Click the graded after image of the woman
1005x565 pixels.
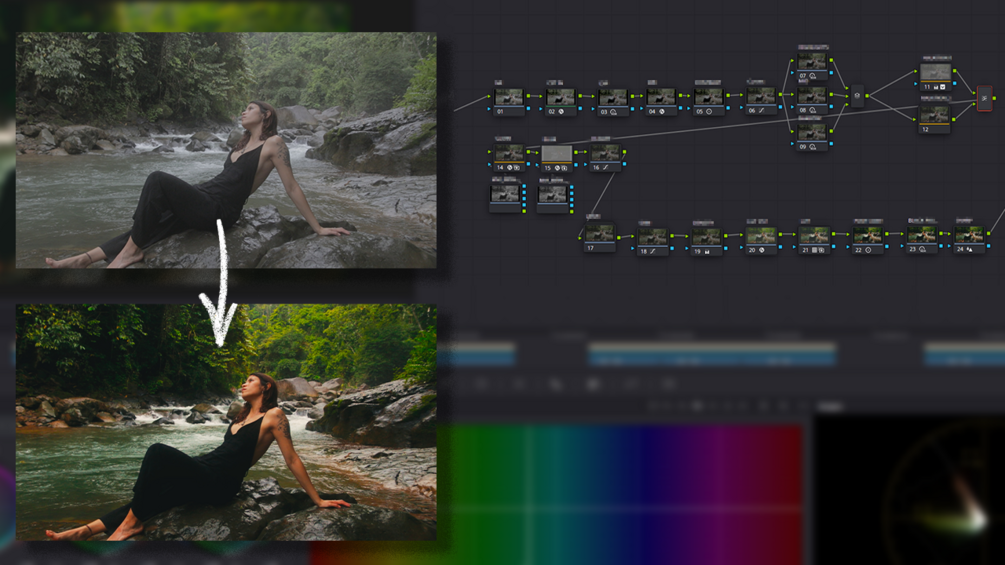(226, 422)
